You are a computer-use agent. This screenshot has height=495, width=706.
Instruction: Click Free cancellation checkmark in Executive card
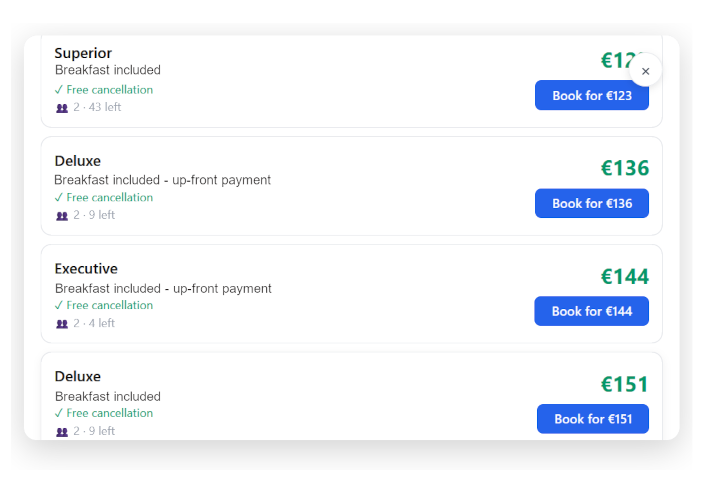click(59, 306)
